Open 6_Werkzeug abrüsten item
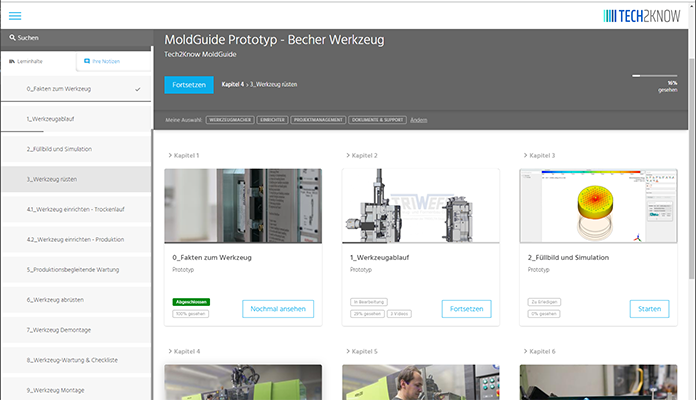The height and width of the screenshot is (400, 696). (x=76, y=300)
